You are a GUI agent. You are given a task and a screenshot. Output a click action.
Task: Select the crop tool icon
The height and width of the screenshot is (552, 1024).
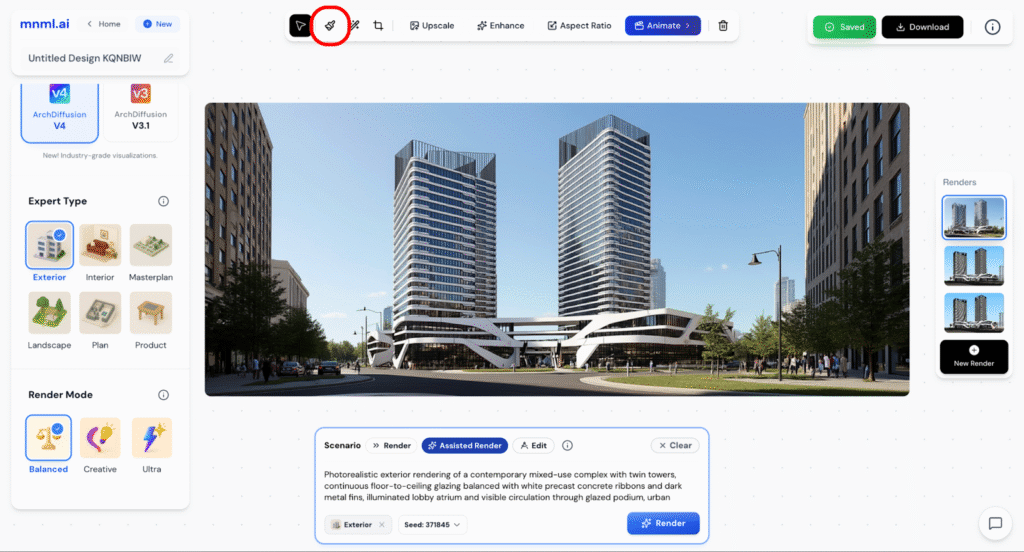click(378, 25)
